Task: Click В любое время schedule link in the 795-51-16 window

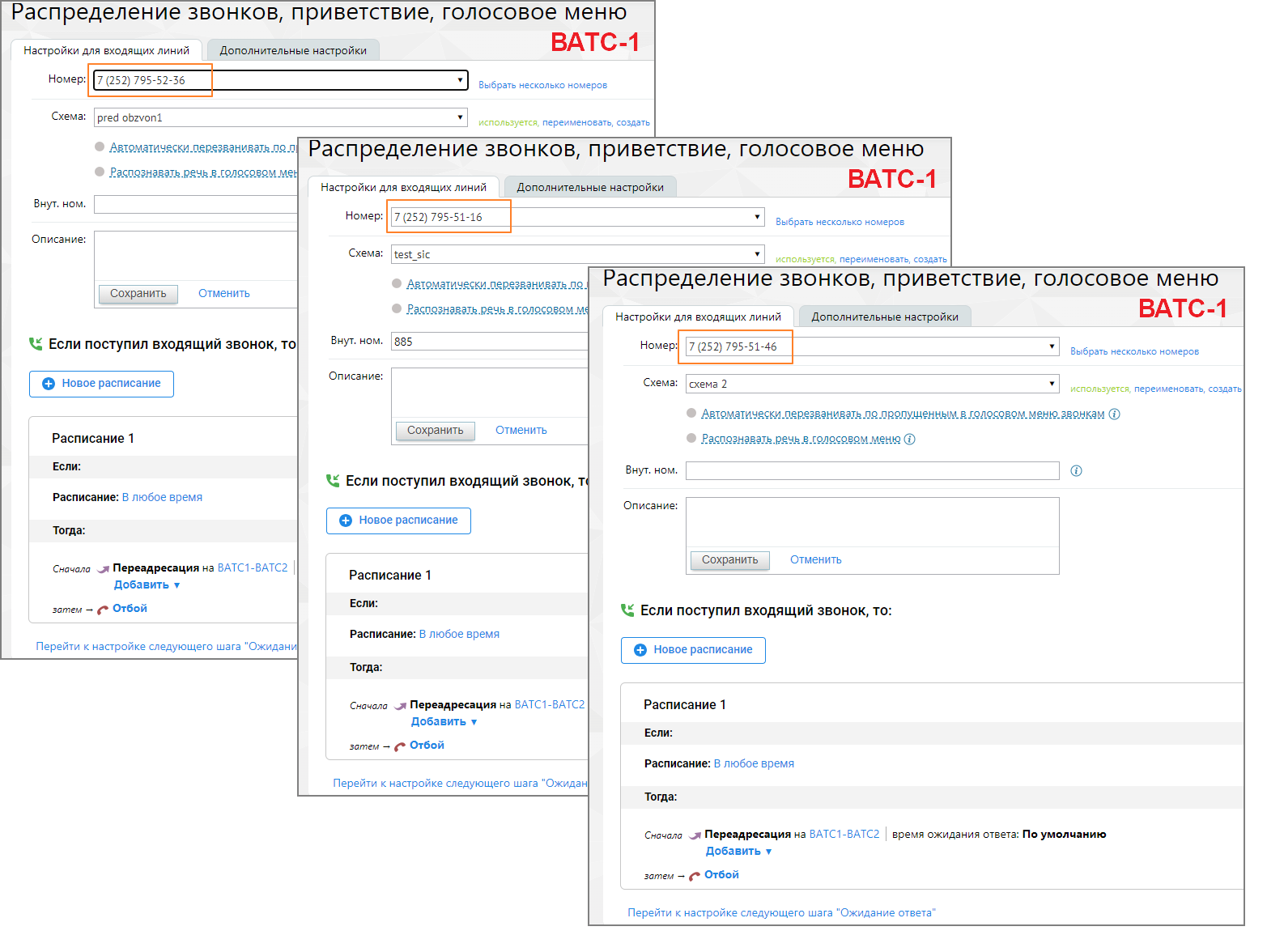Action: [459, 634]
